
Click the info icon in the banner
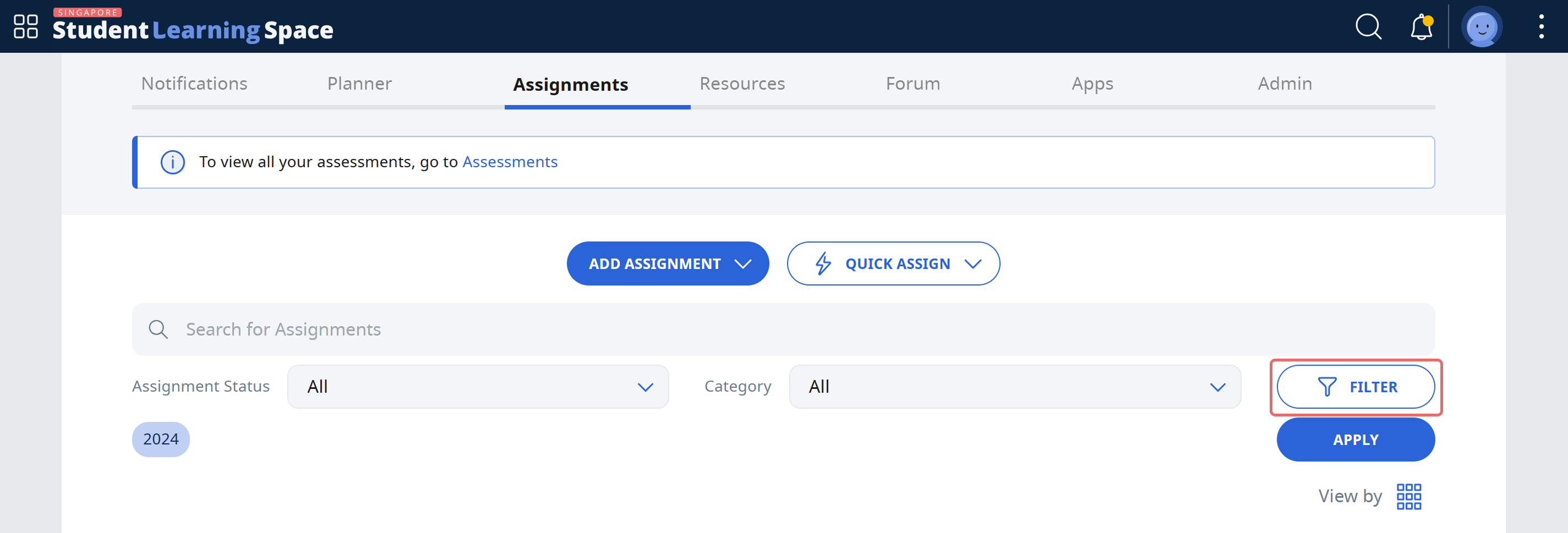click(x=172, y=162)
